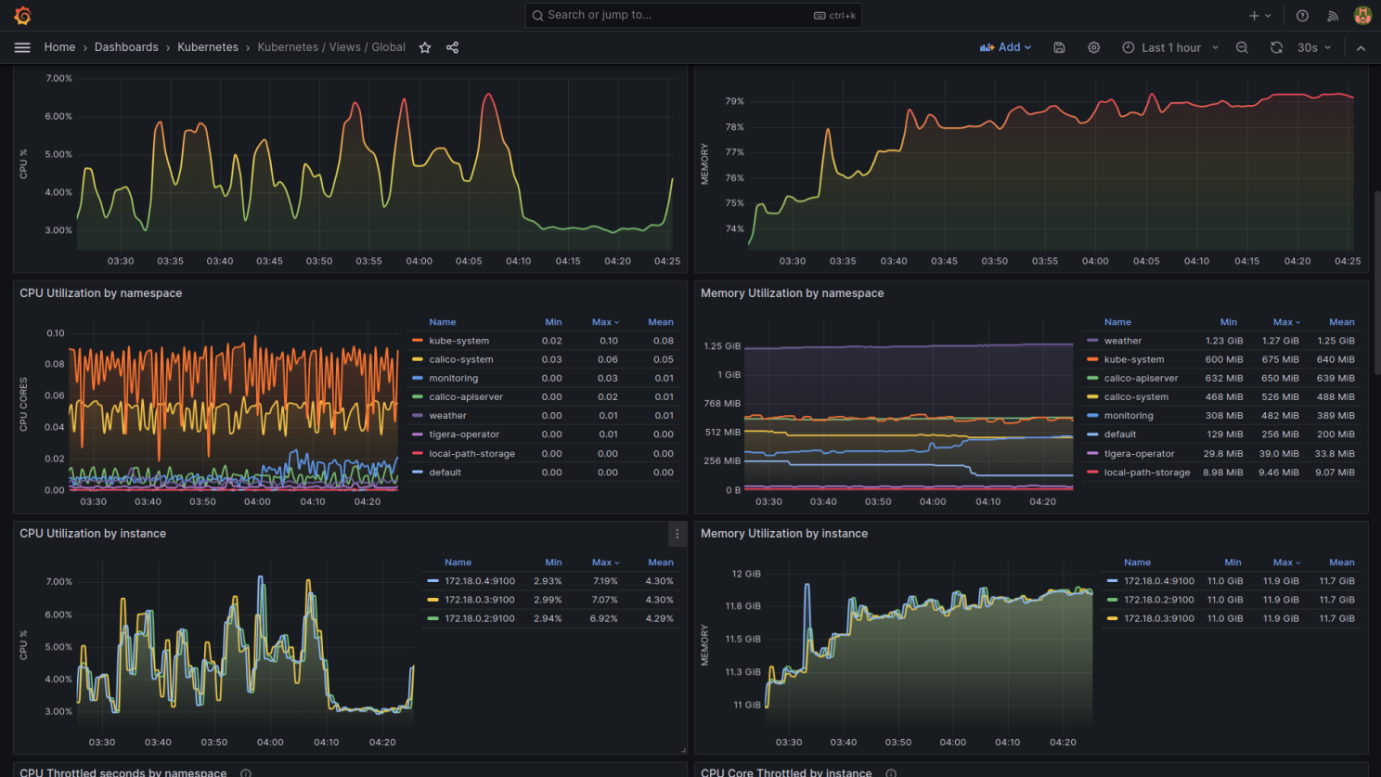Sort CPU namespace legend by Min column
Screen dimensions: 1381x777
[553, 322]
